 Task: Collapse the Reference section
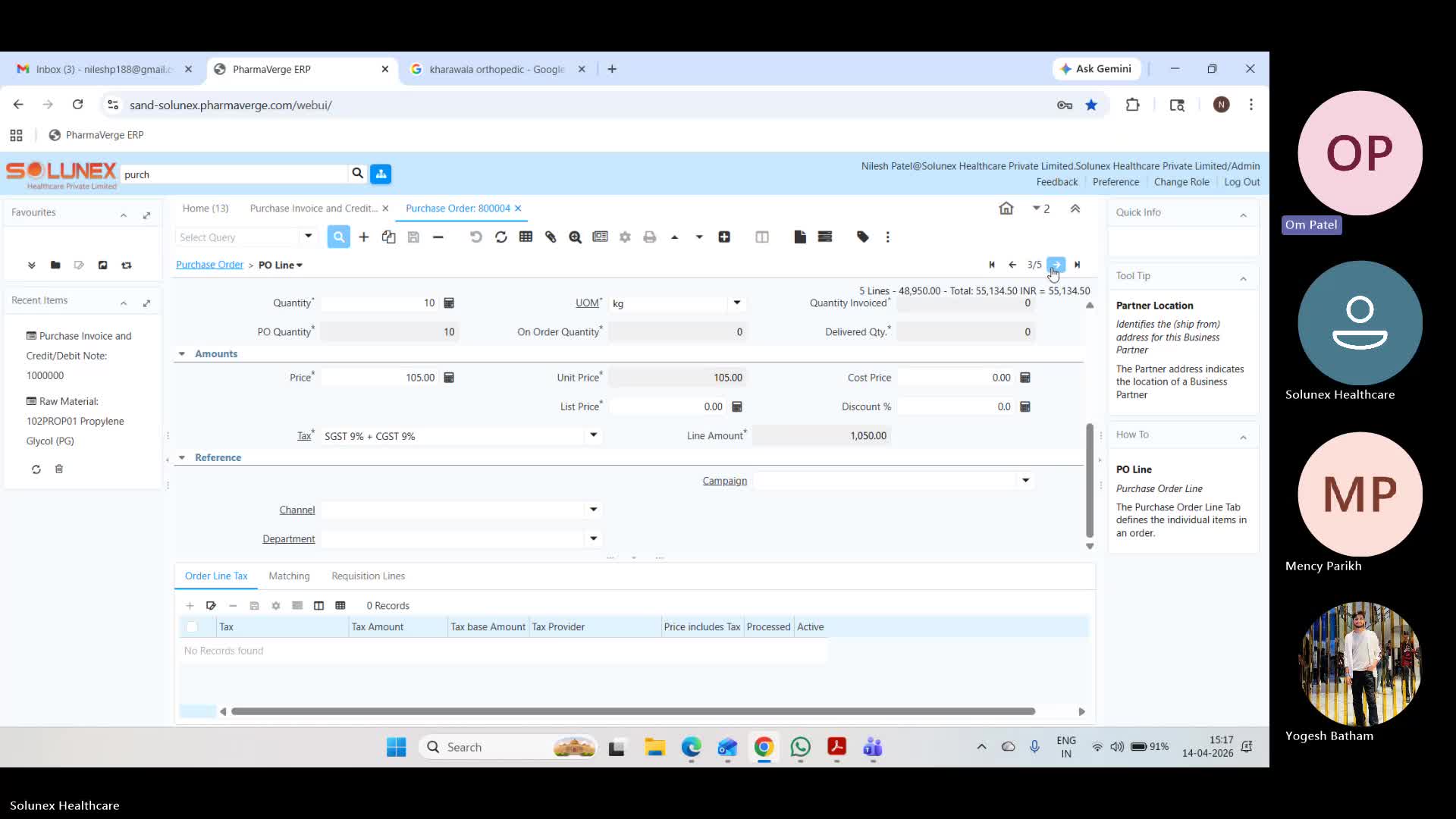[x=182, y=458]
